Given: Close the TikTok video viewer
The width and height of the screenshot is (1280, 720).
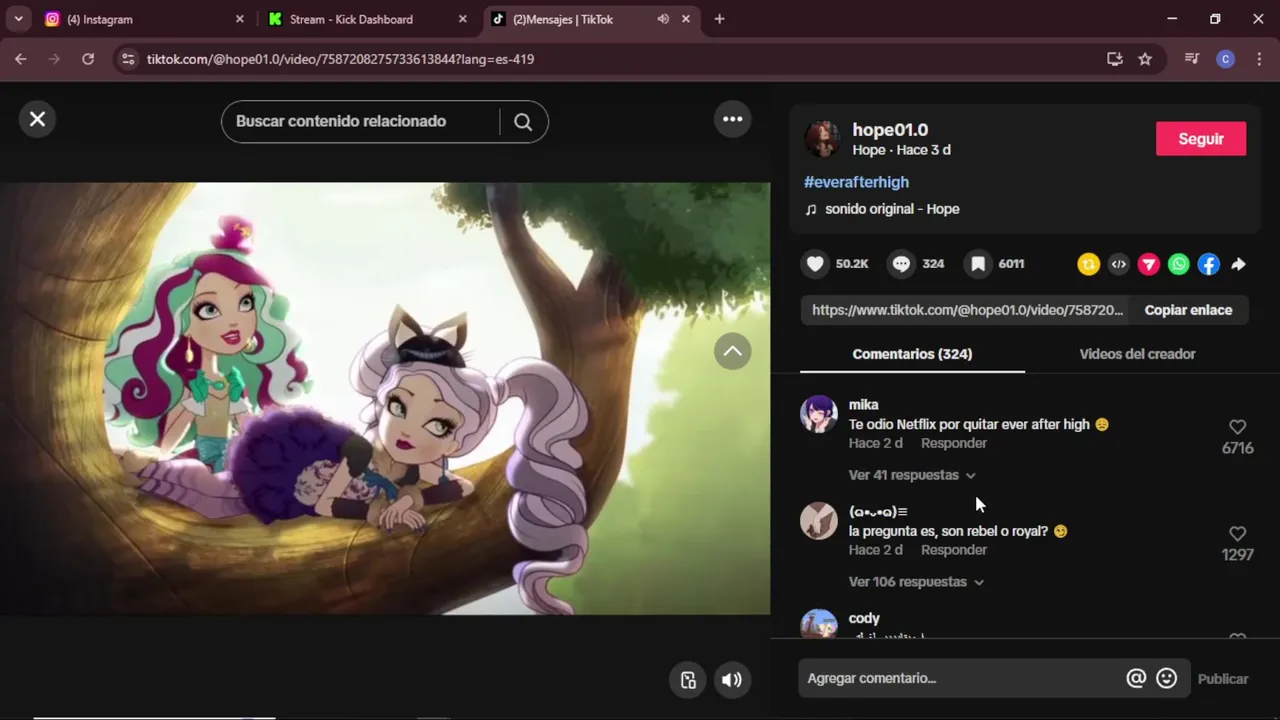Looking at the screenshot, I should [37, 119].
